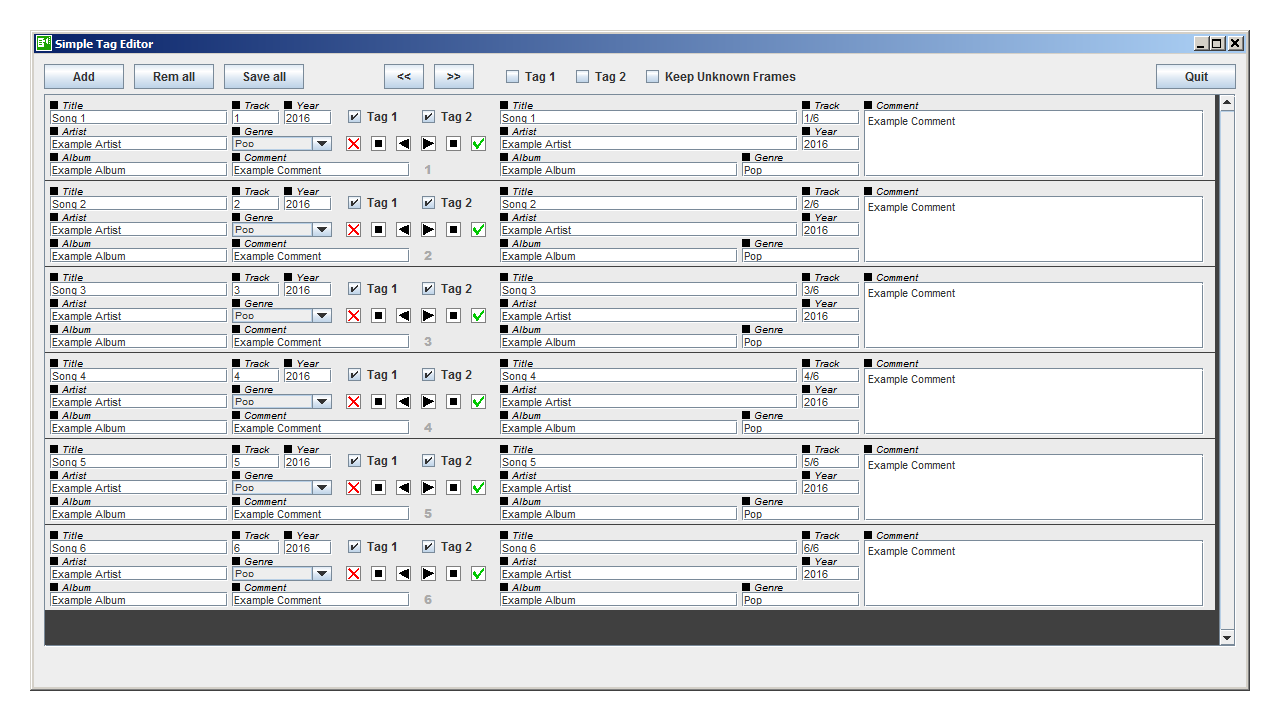Open the Genre dropdown for Song 3

(282, 316)
